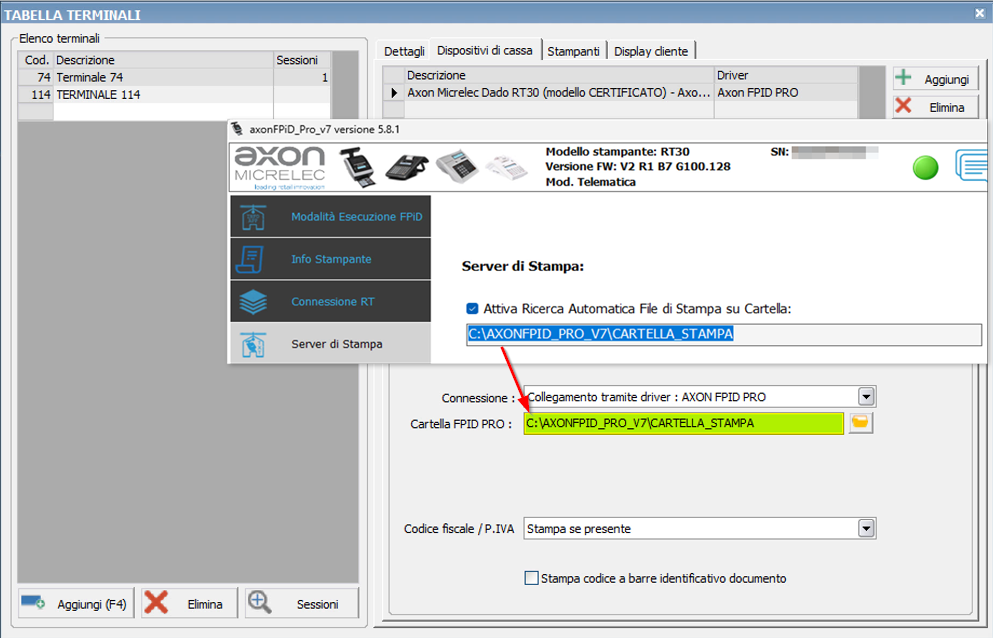This screenshot has height=638, width=993.
Task: Browse for the Cartella FPID PRO folder
Action: point(860,423)
